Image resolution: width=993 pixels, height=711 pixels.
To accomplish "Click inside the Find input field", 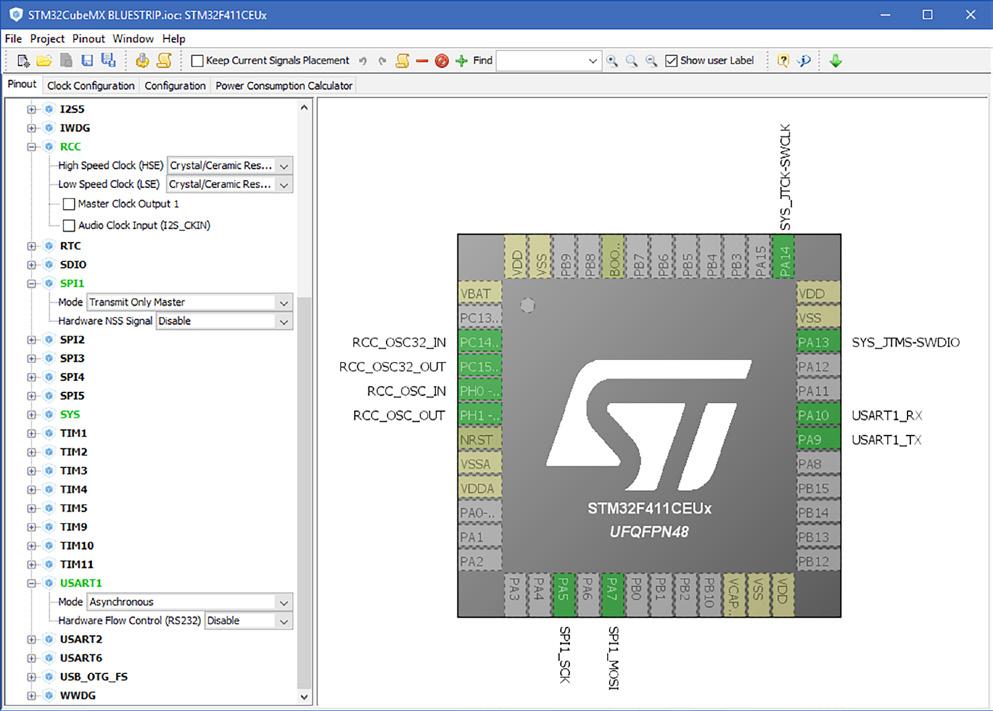I will [541, 61].
